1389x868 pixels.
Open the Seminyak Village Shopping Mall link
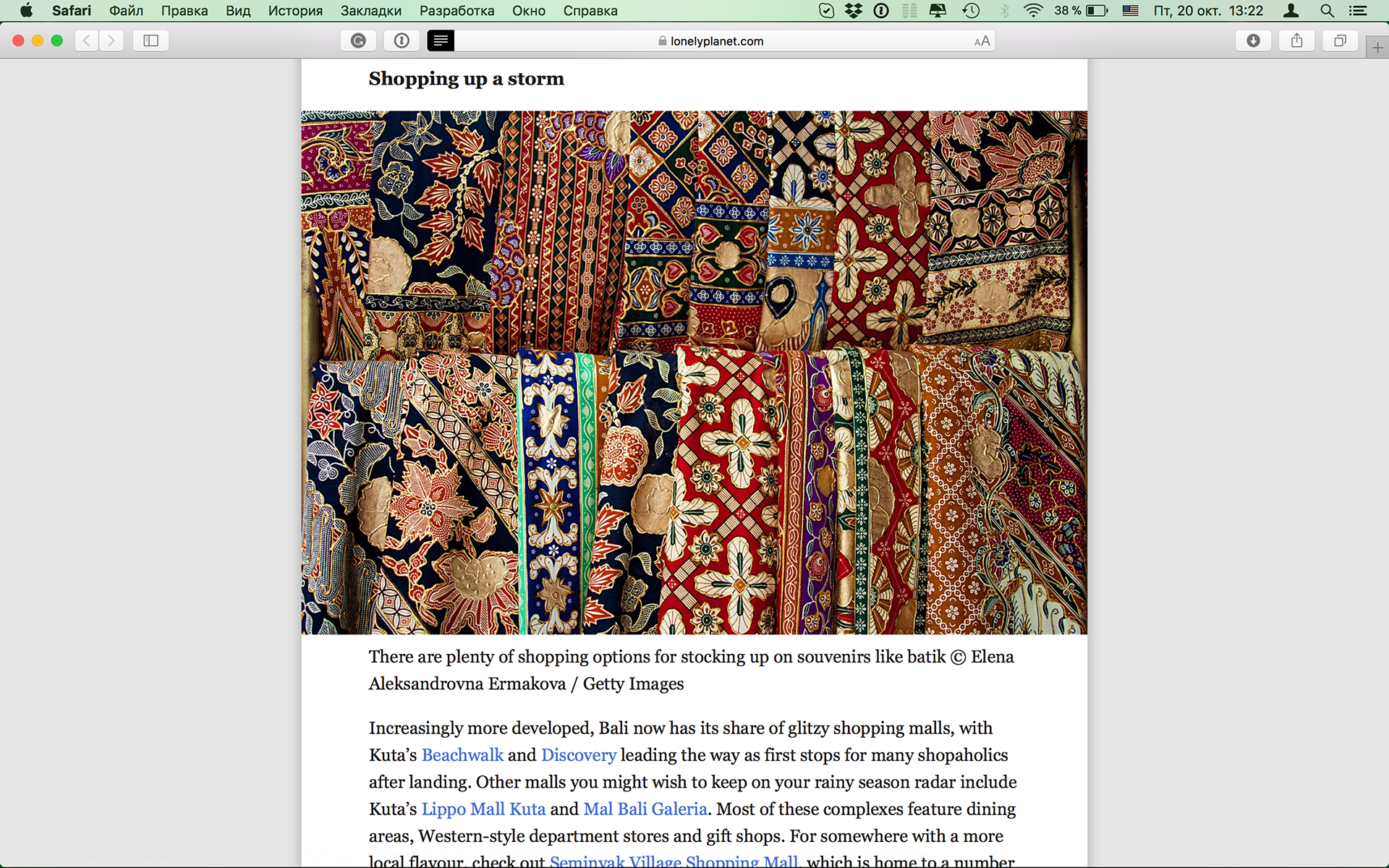(674, 861)
